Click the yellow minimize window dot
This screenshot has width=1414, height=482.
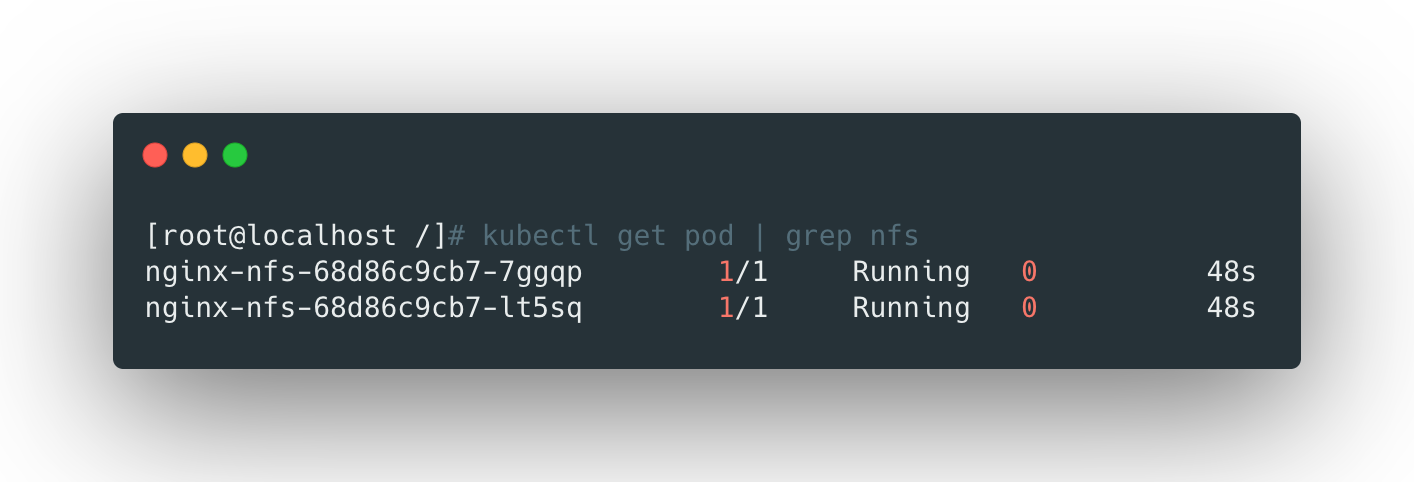click(195, 155)
